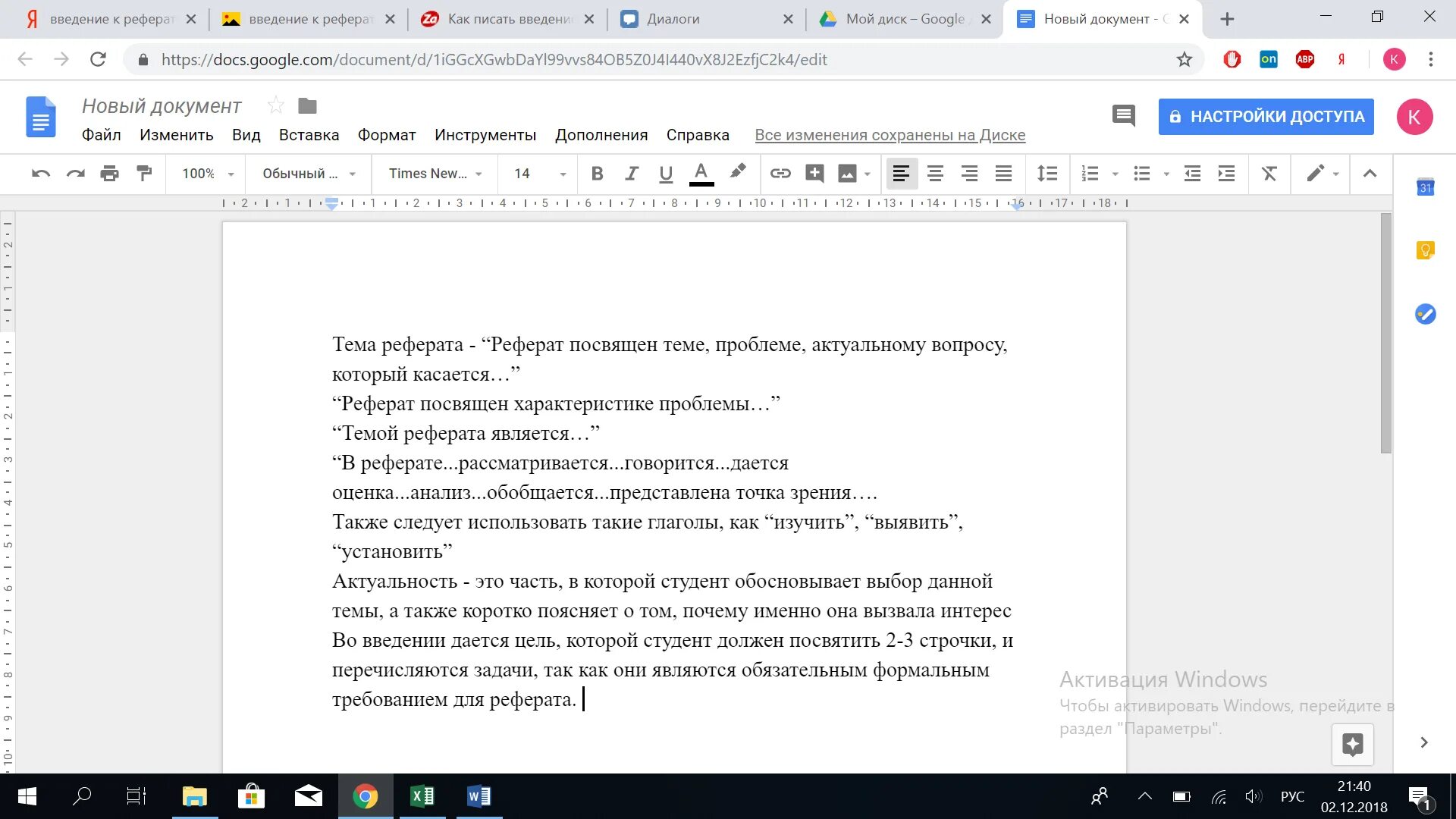1456x819 pixels.
Task: Click the paint format roller icon
Action: [x=144, y=174]
